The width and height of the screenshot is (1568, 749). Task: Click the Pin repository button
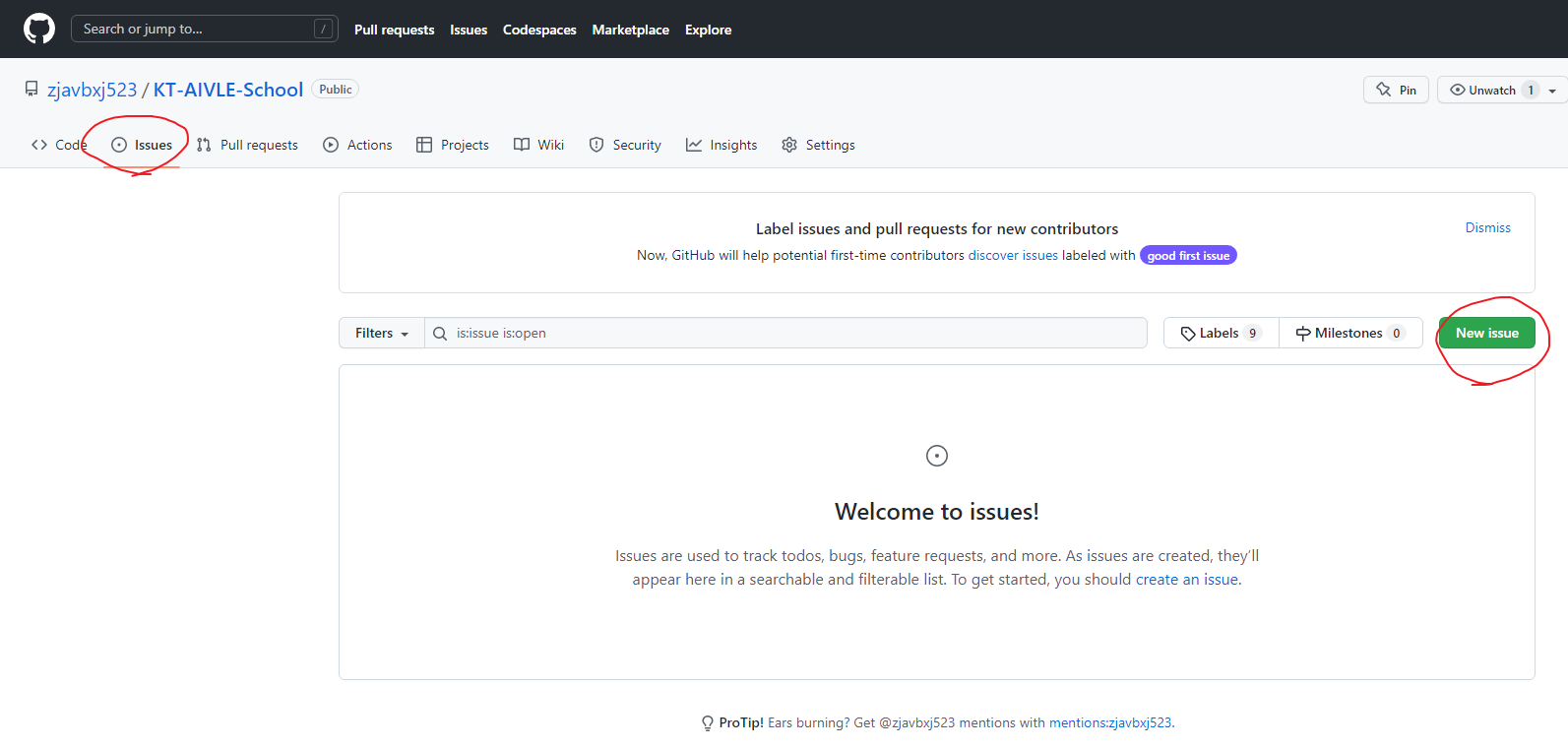coord(1396,90)
